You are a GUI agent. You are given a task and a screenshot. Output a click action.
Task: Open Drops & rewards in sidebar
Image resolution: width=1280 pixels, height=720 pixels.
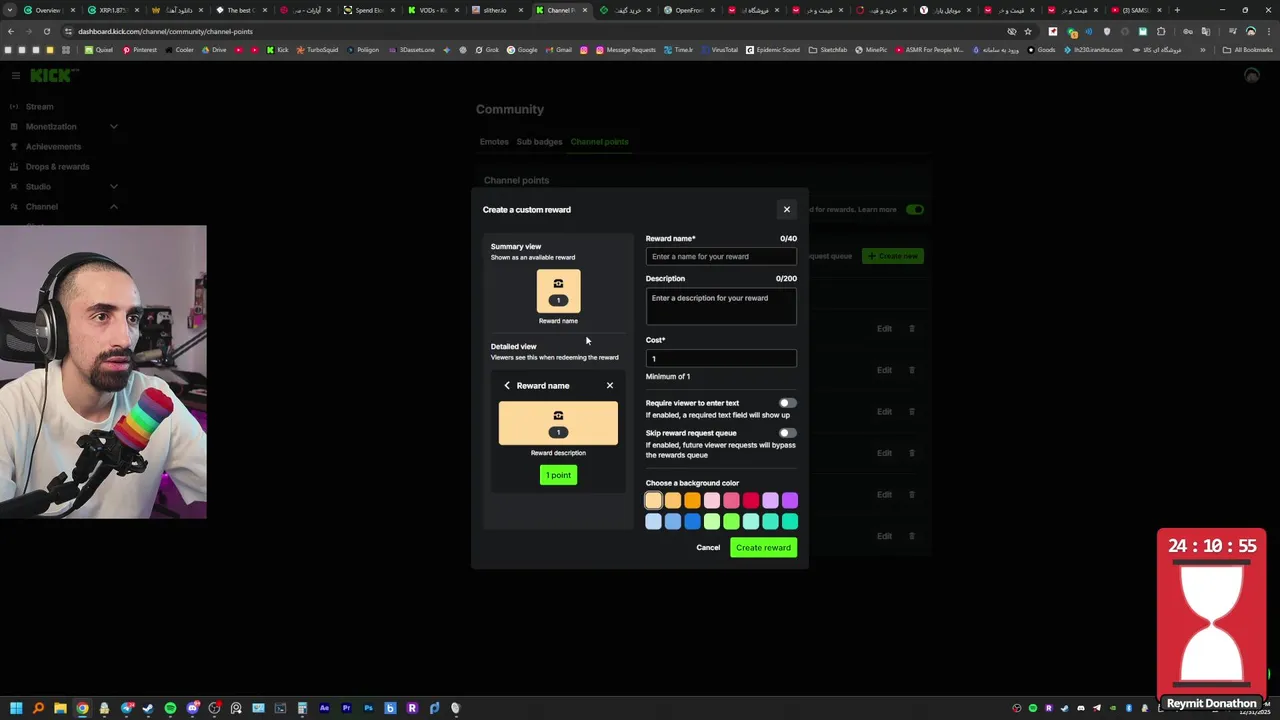click(57, 166)
